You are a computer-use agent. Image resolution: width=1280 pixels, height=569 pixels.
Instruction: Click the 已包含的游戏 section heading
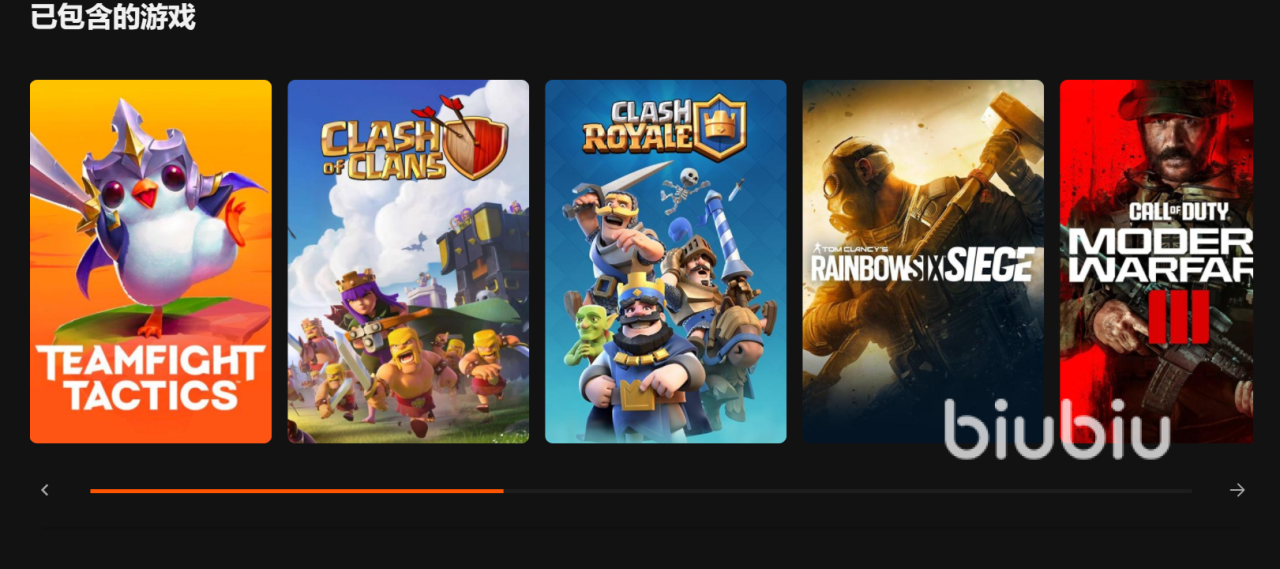pyautogui.click(x=113, y=17)
